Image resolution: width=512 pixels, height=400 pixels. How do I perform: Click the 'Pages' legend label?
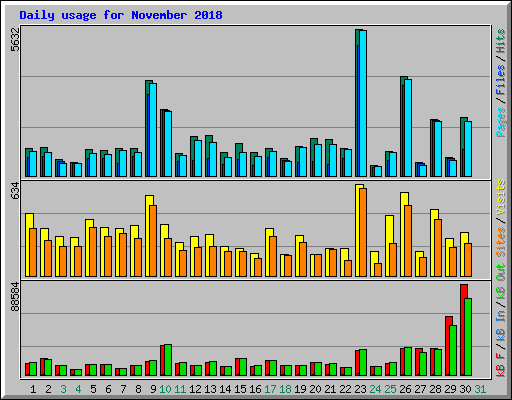click(x=501, y=122)
